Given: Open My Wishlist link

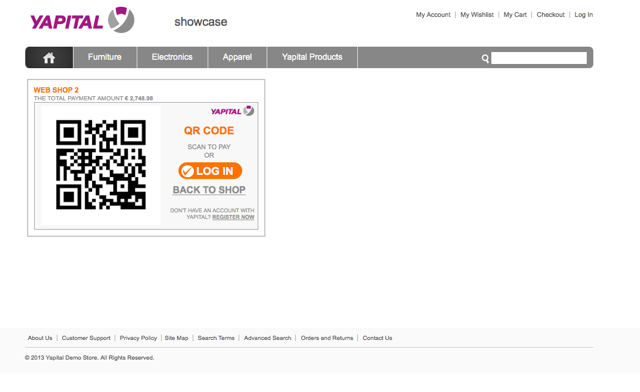Looking at the screenshot, I should (x=477, y=15).
